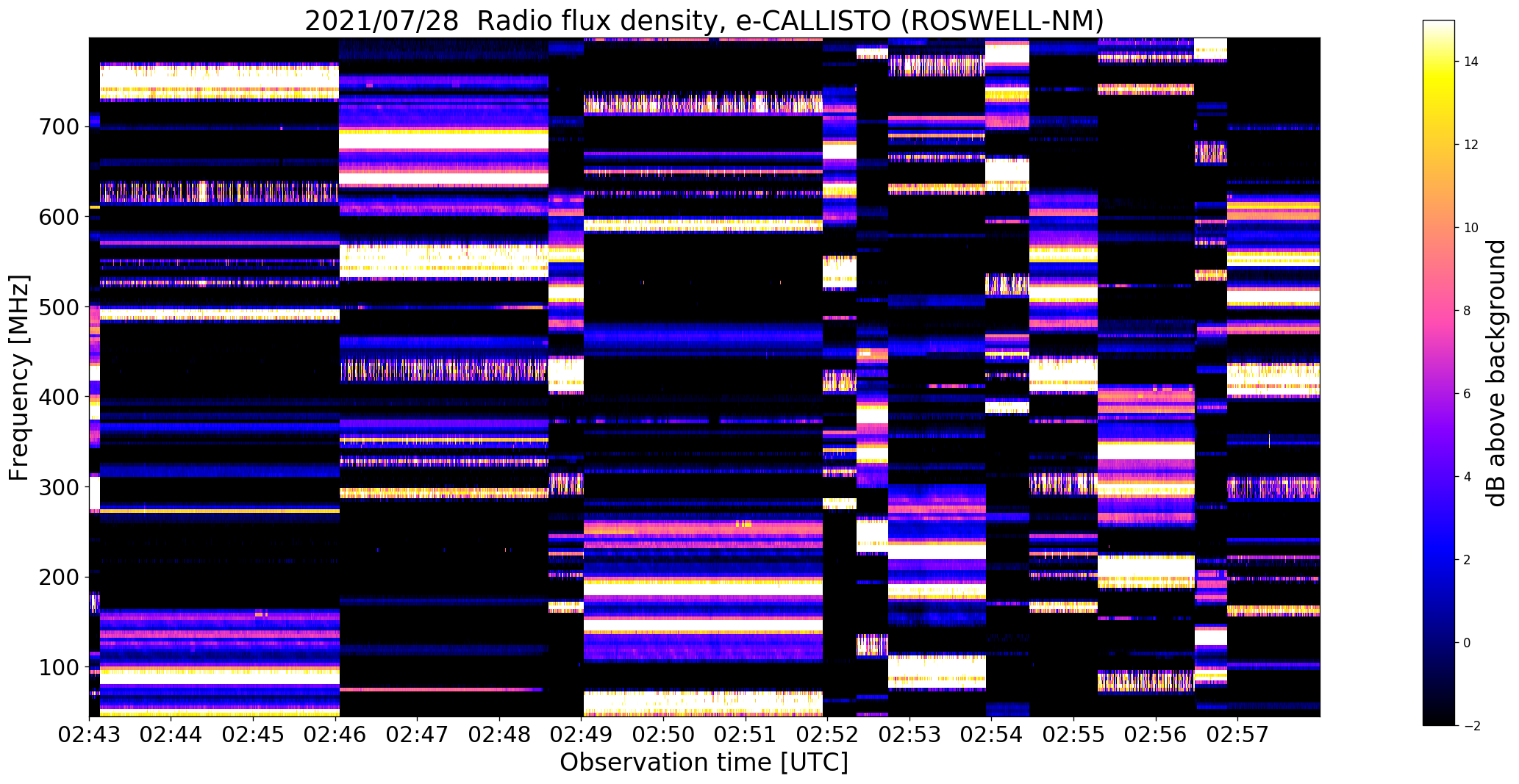
Task: Click the 02:54 time tick label
Action: point(992,735)
